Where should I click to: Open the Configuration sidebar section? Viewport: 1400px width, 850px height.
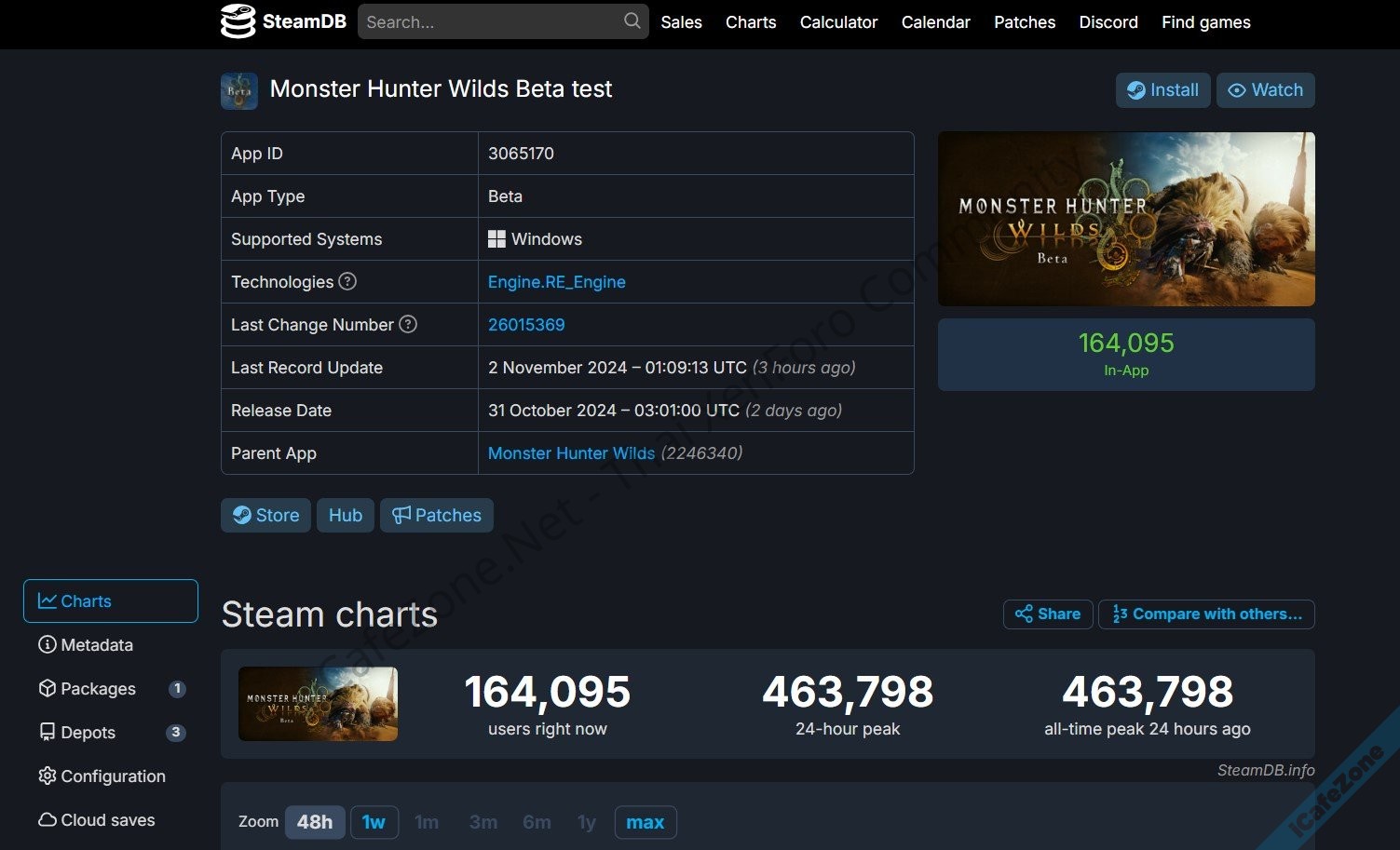point(102,776)
